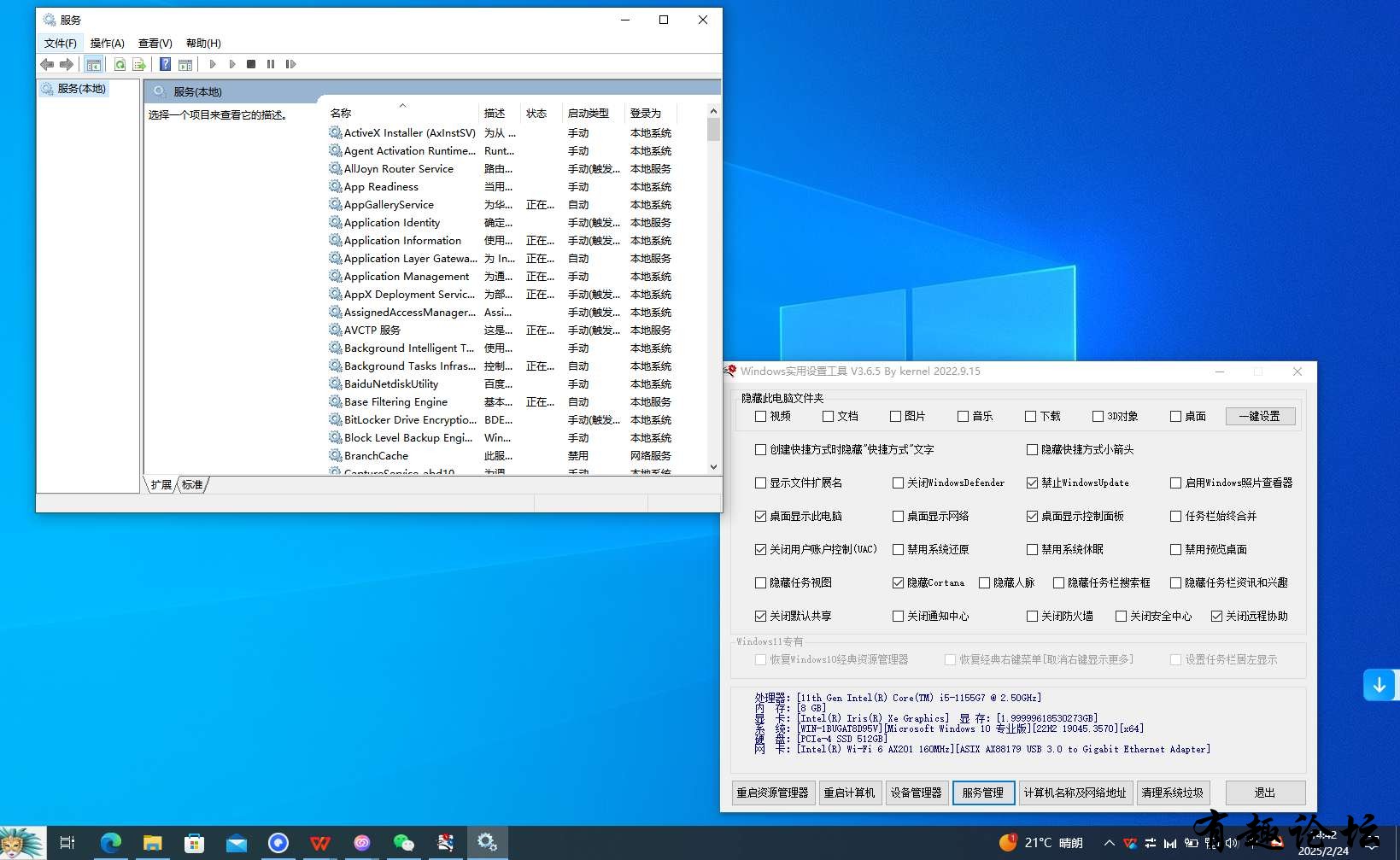This screenshot has height=860, width=1400.
Task: Click the 重启资源管理器 button
Action: (x=773, y=793)
